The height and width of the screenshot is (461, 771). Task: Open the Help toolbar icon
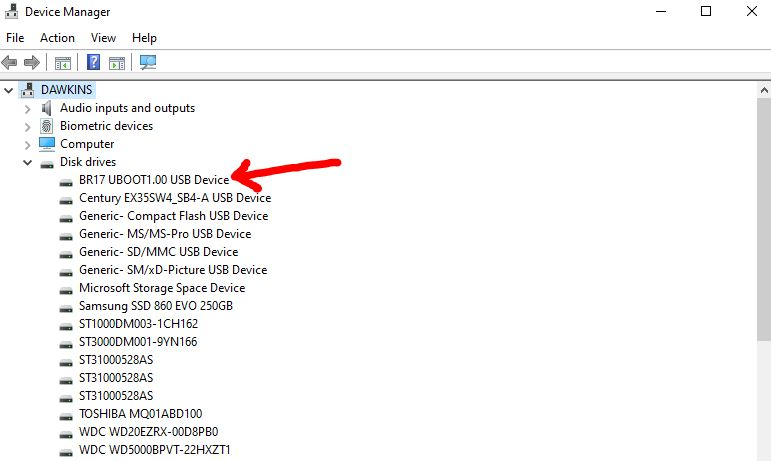[x=93, y=62]
